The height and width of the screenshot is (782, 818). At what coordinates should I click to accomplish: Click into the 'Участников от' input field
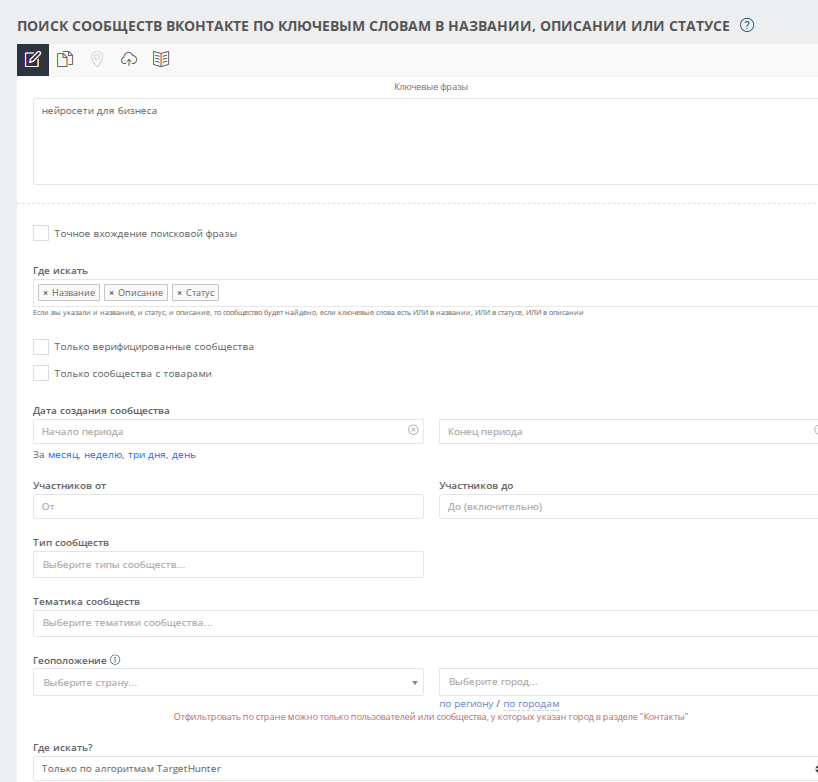pyautogui.click(x=228, y=507)
